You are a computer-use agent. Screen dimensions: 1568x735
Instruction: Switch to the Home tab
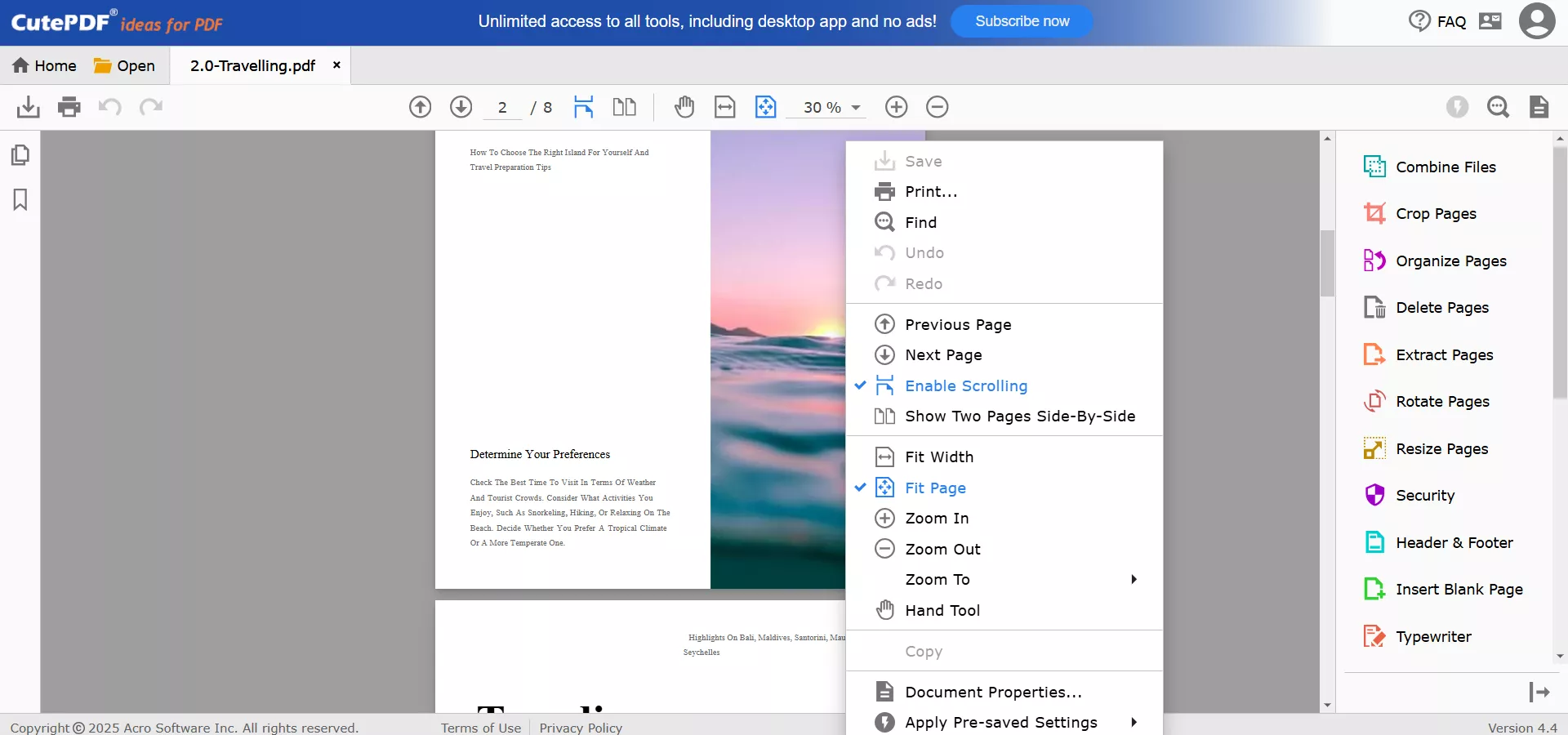click(x=44, y=65)
